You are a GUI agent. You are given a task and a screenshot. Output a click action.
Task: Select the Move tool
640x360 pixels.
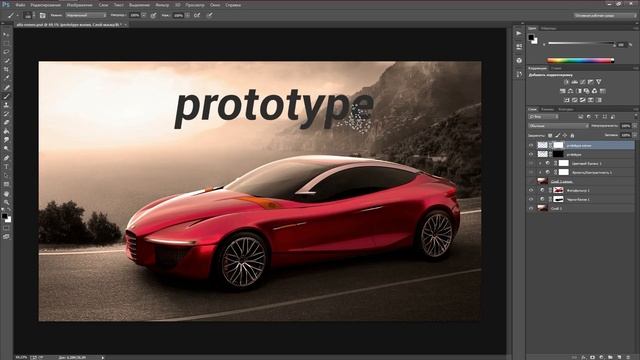tap(6, 35)
